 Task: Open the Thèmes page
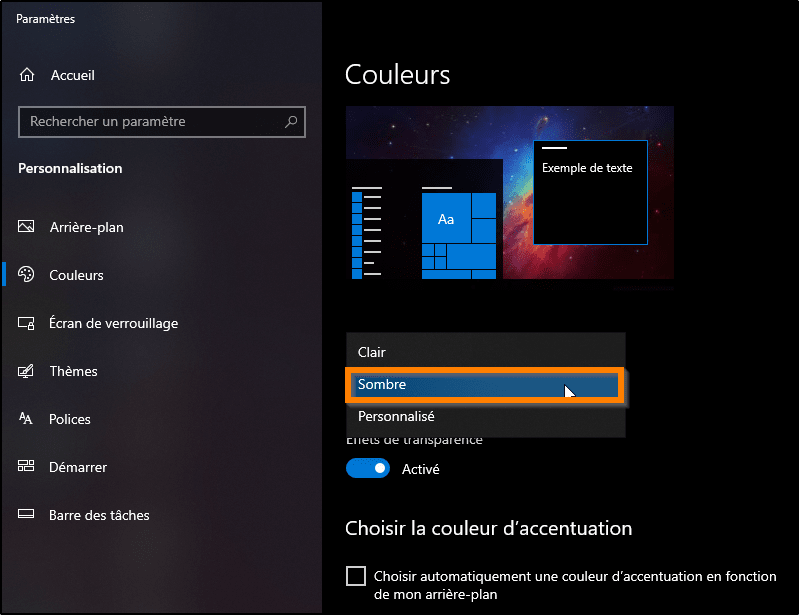tap(73, 371)
